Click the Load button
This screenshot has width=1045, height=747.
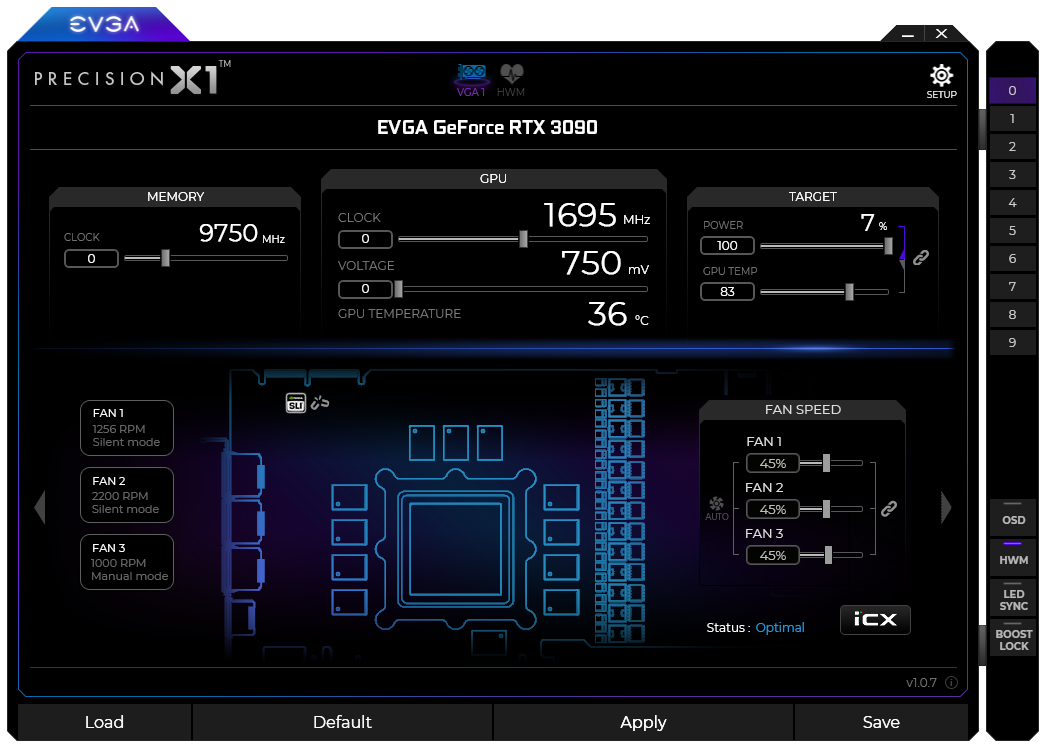tap(105, 722)
